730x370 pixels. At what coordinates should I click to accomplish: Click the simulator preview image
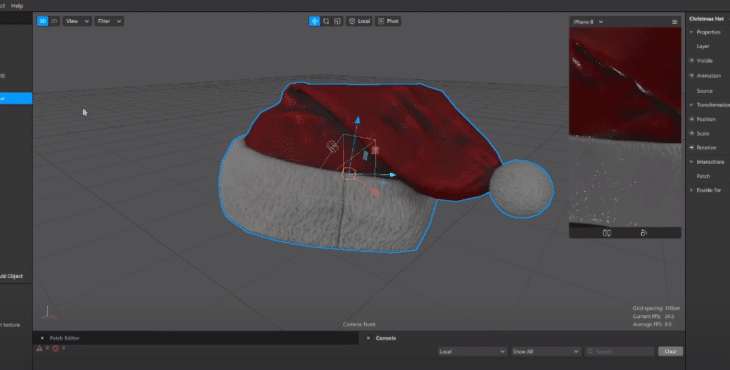click(625, 127)
